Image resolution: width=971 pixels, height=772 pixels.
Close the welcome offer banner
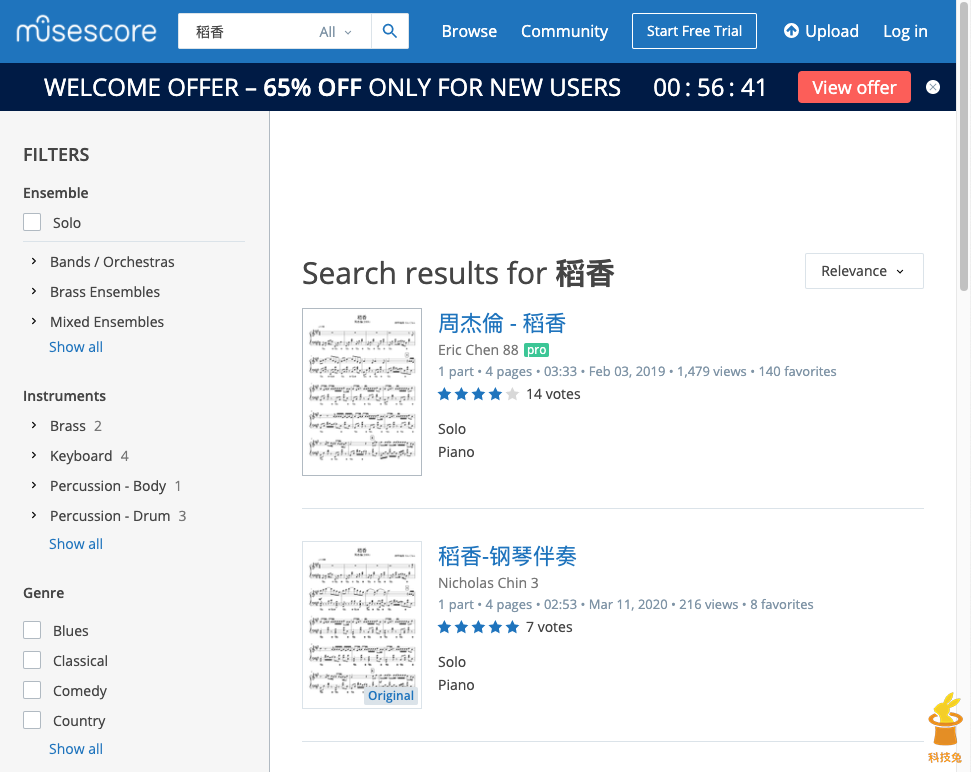coord(933,87)
